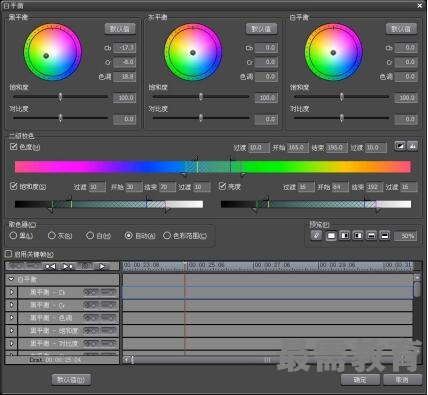
Task: Select the bottom-half split preview icon
Action: 385,236
